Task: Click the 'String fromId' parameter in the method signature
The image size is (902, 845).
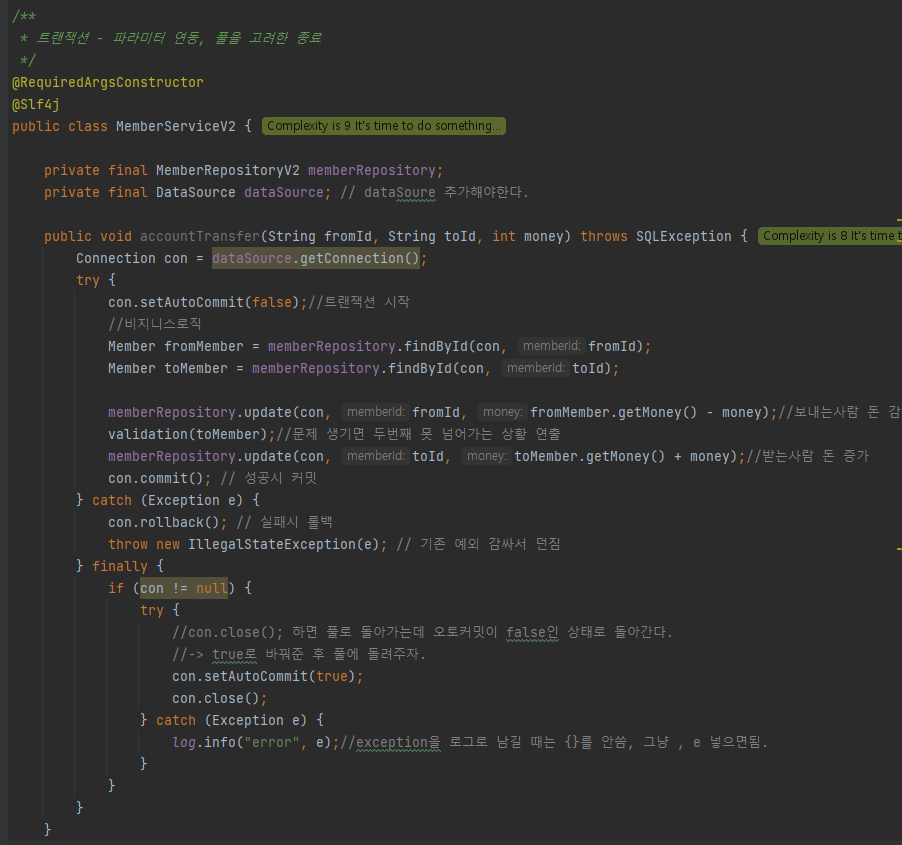Action: coord(320,236)
